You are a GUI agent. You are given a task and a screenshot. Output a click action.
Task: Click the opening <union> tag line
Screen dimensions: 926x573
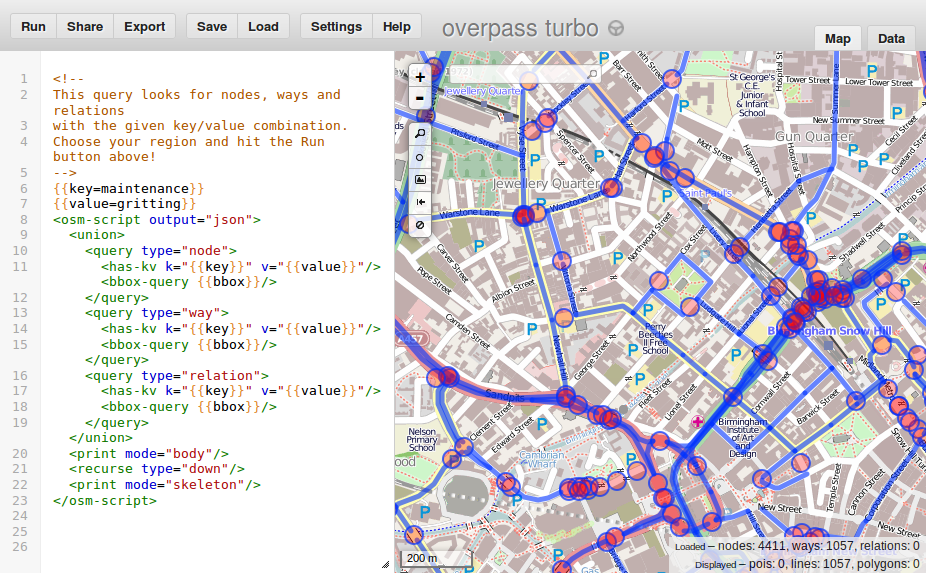point(97,235)
